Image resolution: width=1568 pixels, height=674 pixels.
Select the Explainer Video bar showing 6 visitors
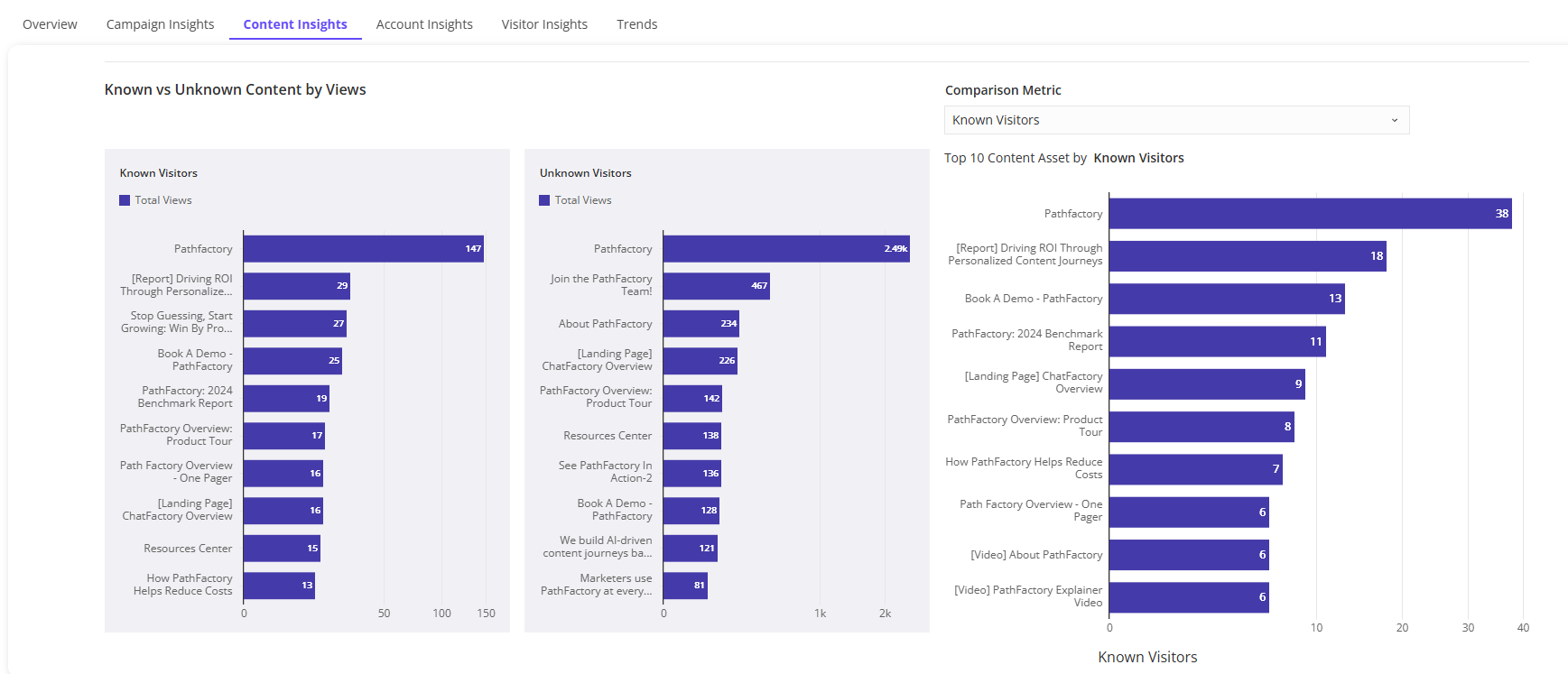[1189, 597]
